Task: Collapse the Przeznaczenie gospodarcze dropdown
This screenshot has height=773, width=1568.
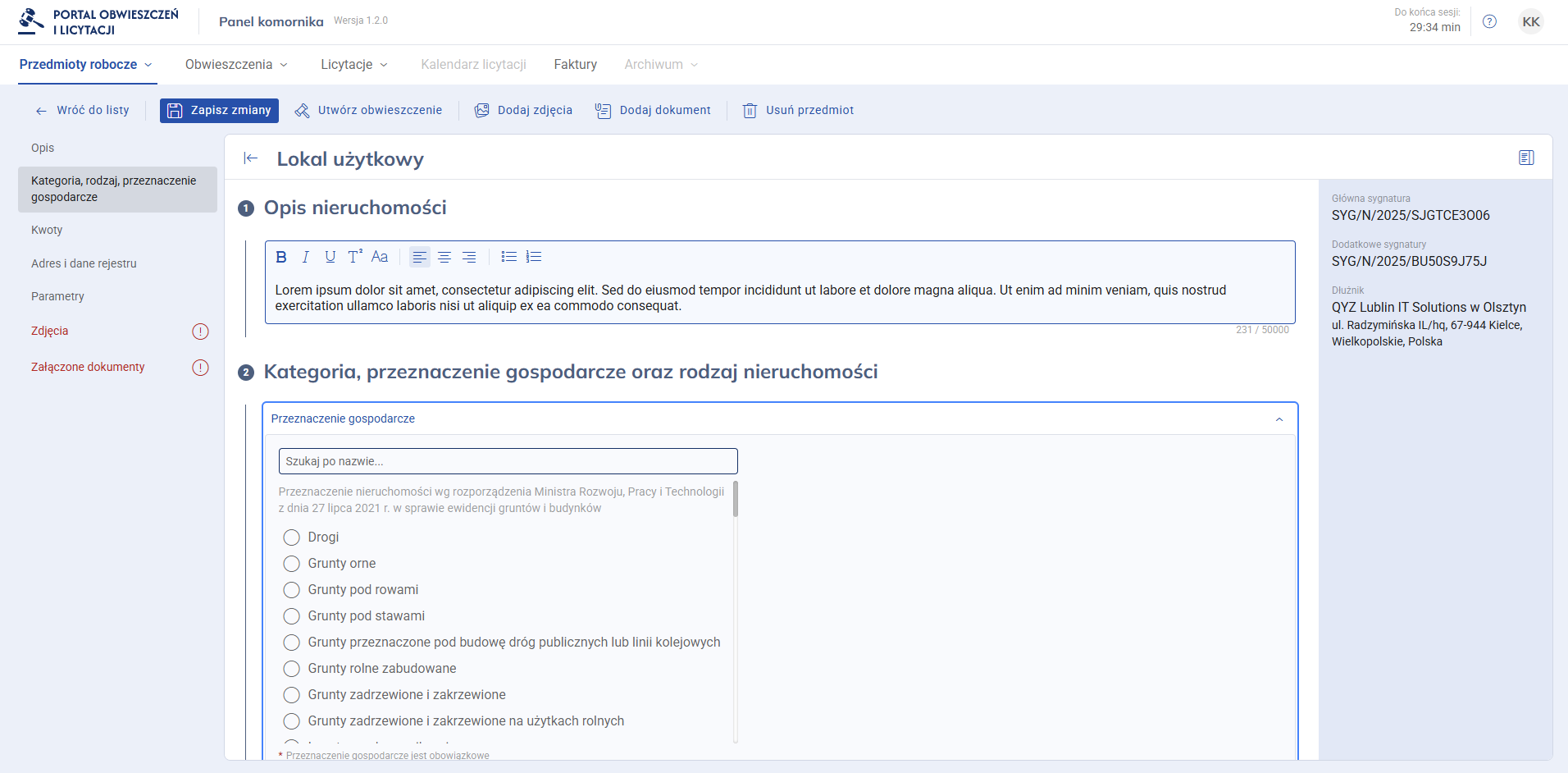Action: 1279,419
